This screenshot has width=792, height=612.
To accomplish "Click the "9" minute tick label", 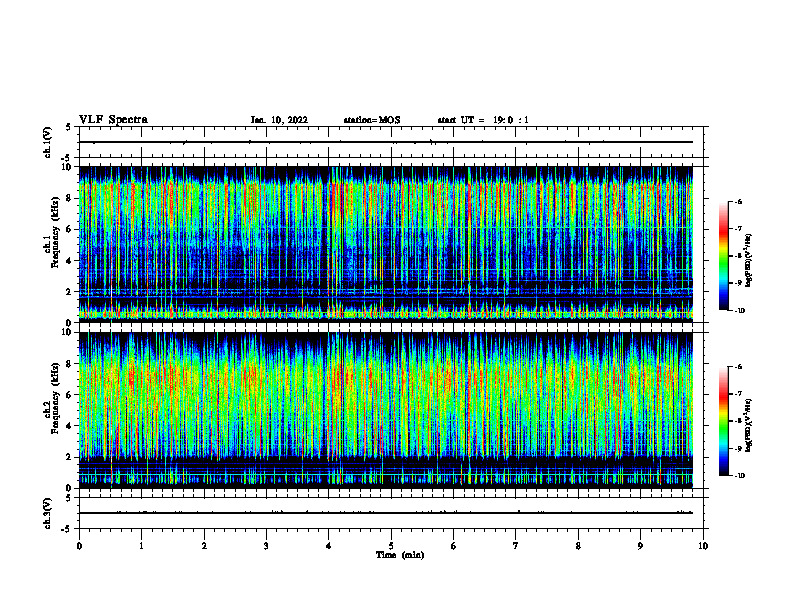I will 640,546.
